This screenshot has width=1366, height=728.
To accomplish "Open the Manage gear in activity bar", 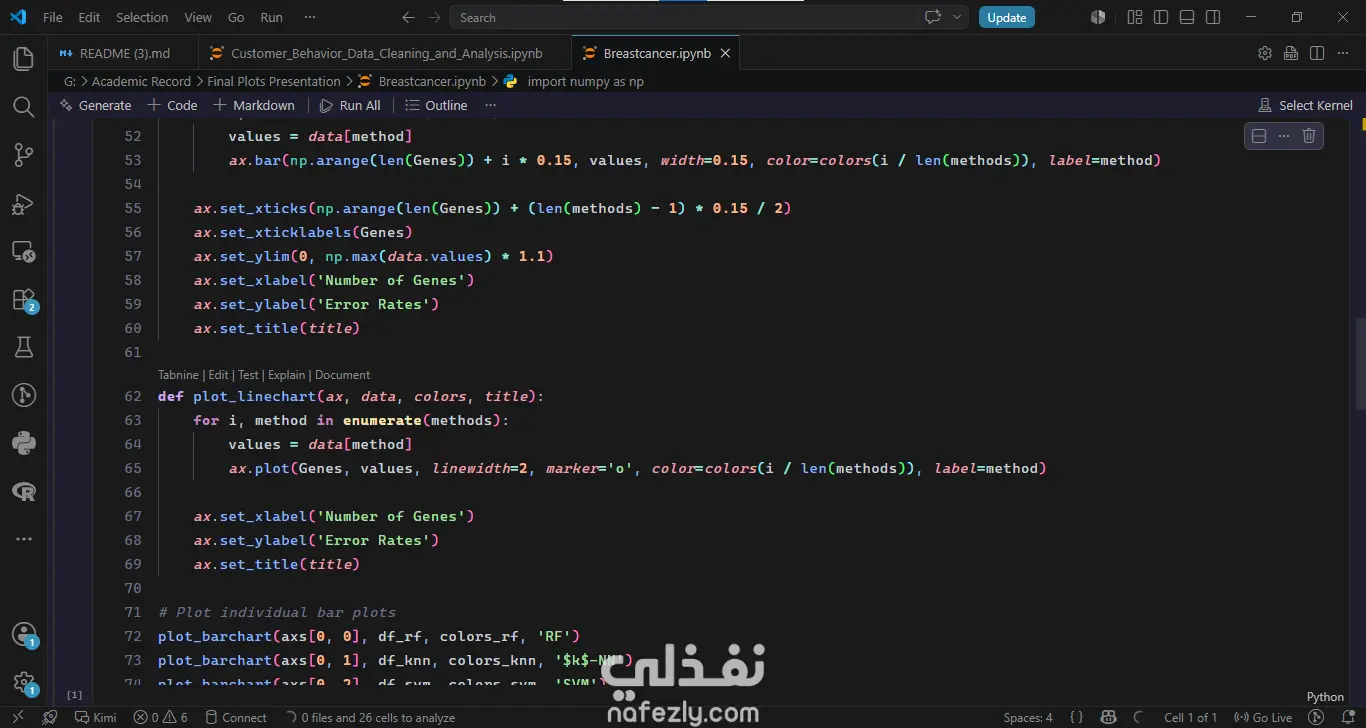I will (23, 683).
